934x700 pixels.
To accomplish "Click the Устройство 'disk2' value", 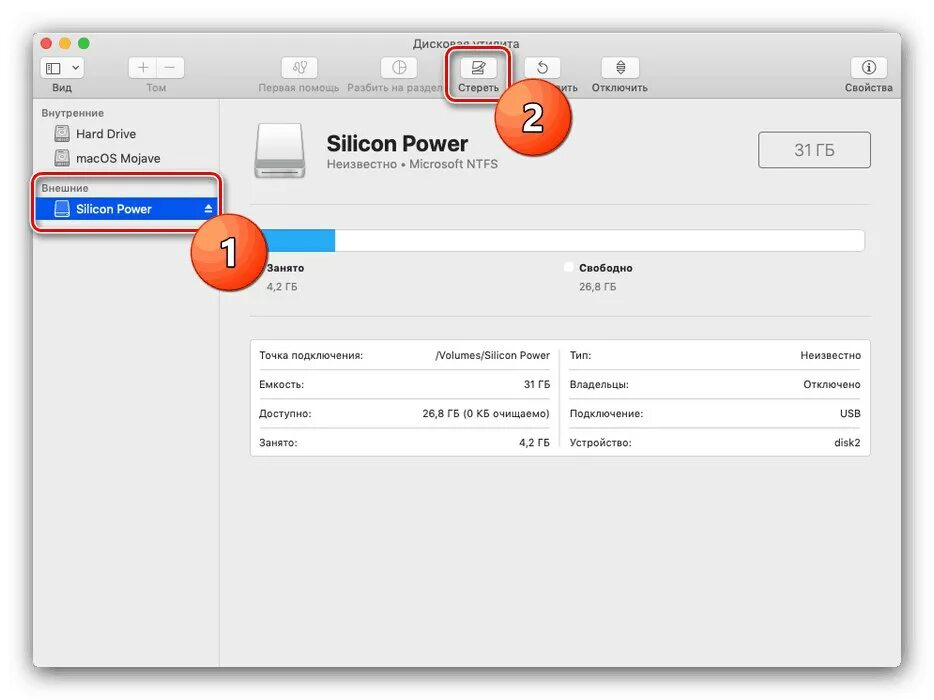I will pos(847,443).
